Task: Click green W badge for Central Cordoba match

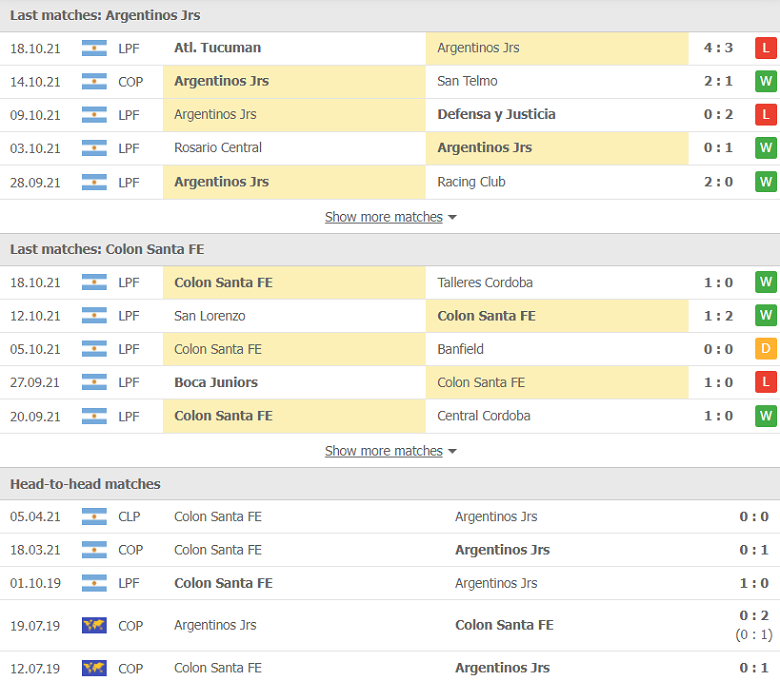Action: pyautogui.click(x=766, y=416)
